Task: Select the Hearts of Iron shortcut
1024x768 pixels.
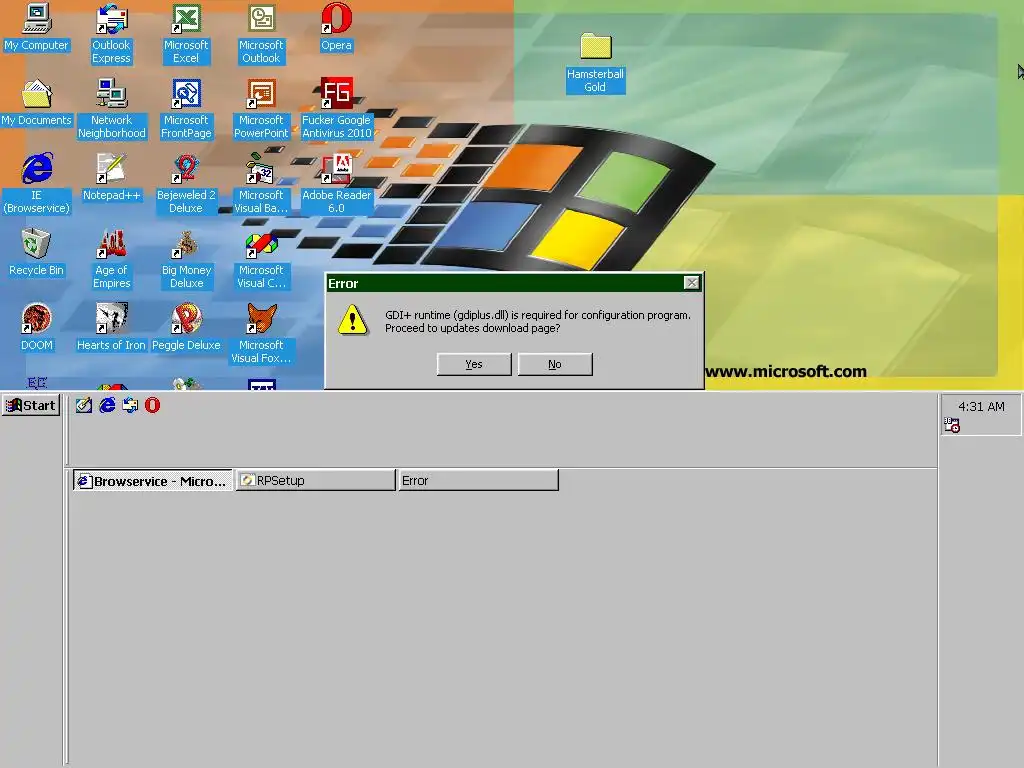Action: click(111, 328)
